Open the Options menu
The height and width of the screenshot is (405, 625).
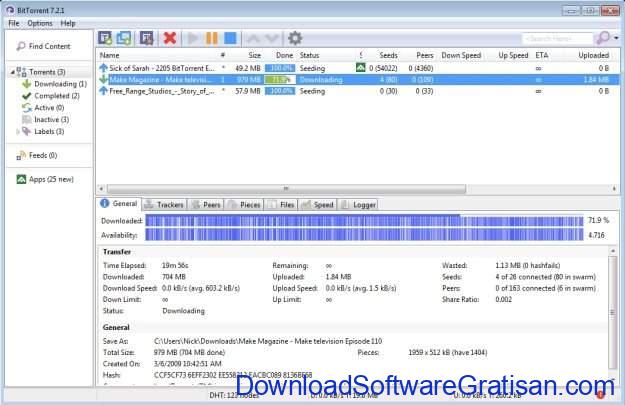[x=40, y=23]
